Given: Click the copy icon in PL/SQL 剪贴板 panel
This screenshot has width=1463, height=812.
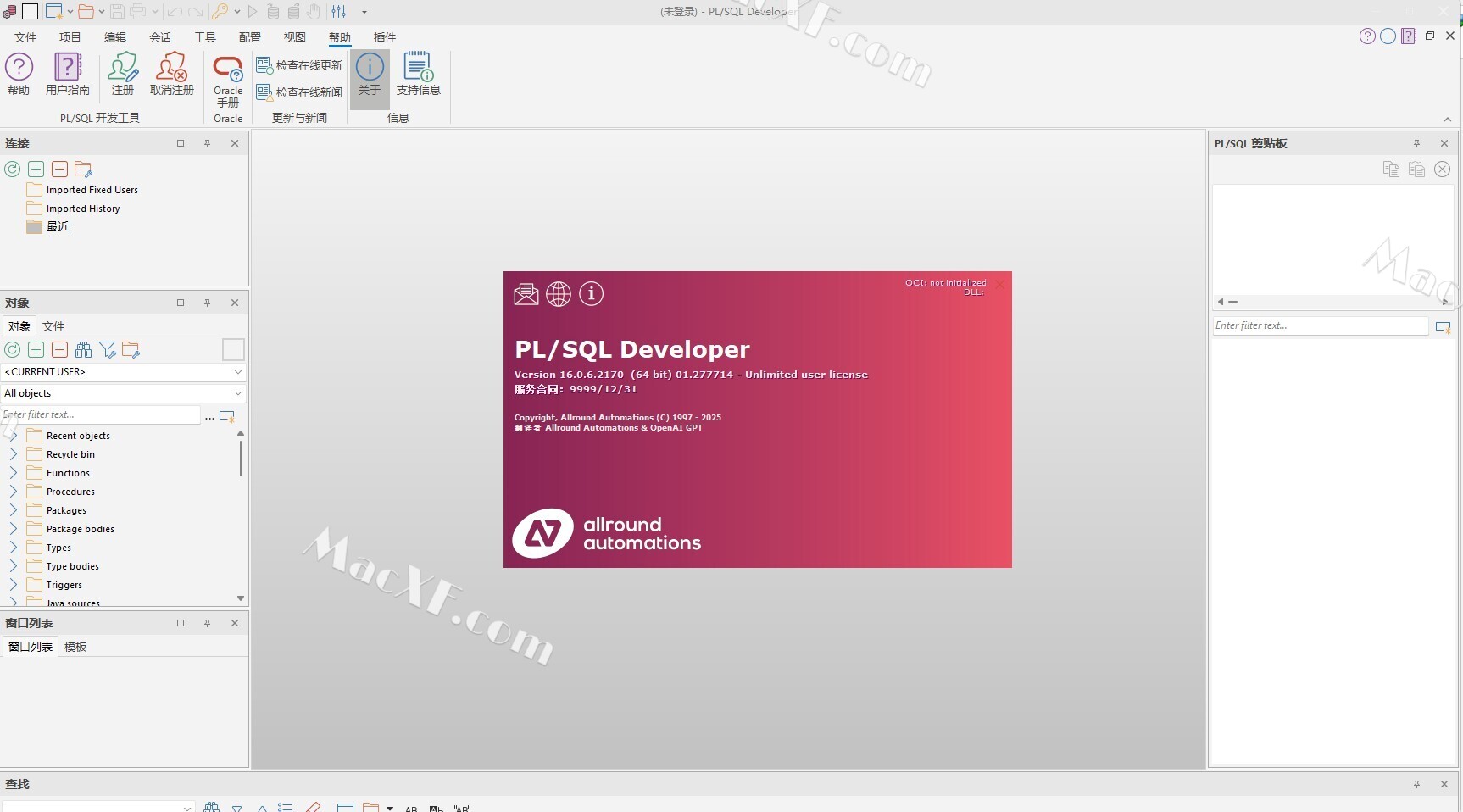Looking at the screenshot, I should click(1391, 170).
